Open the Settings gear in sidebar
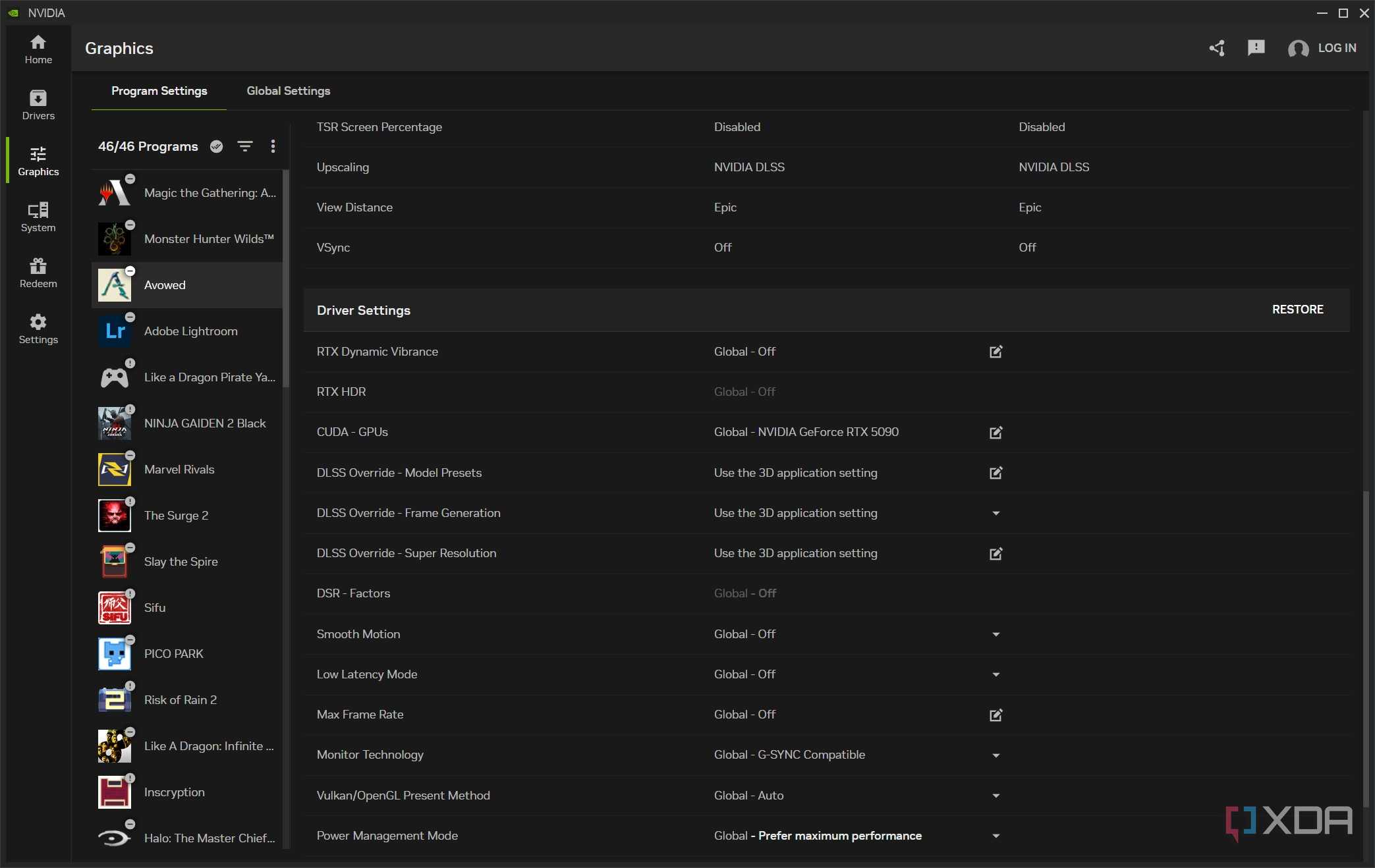The image size is (1375, 868). (x=38, y=329)
